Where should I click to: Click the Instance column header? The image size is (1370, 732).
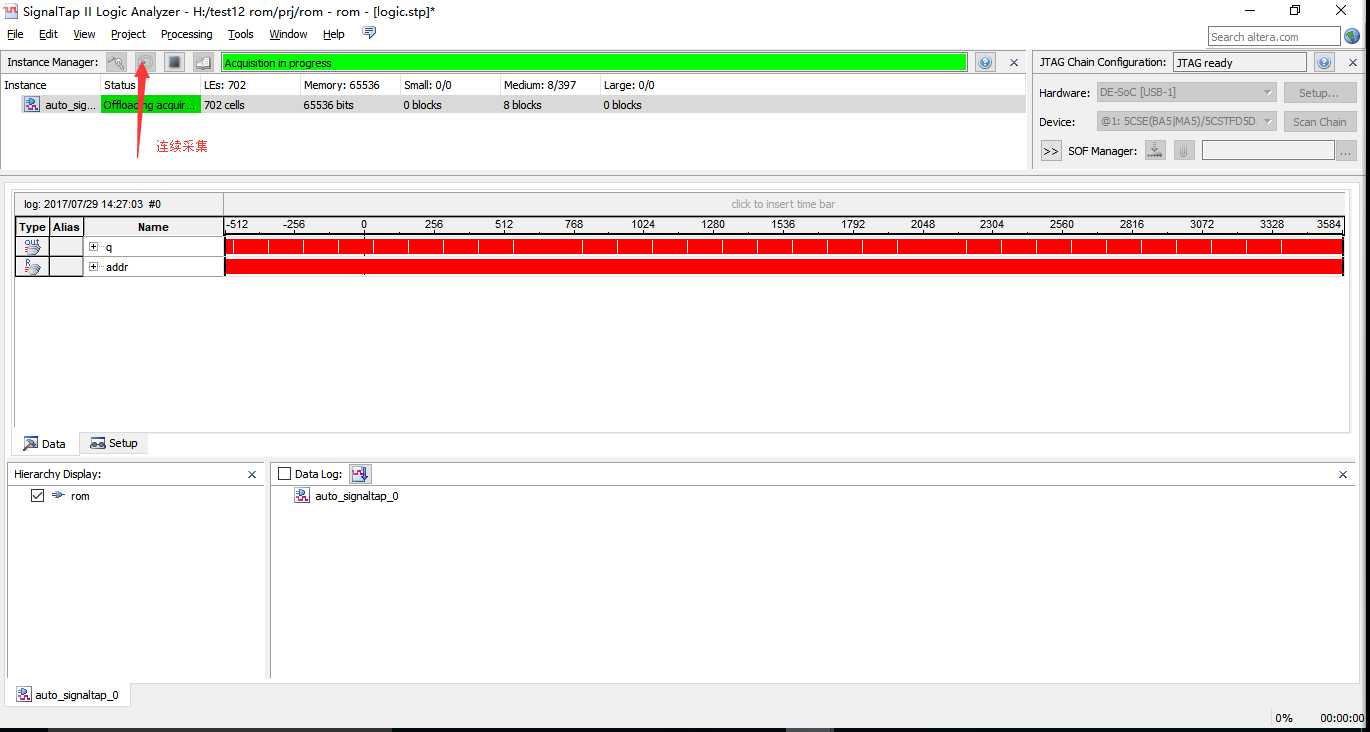(50, 85)
